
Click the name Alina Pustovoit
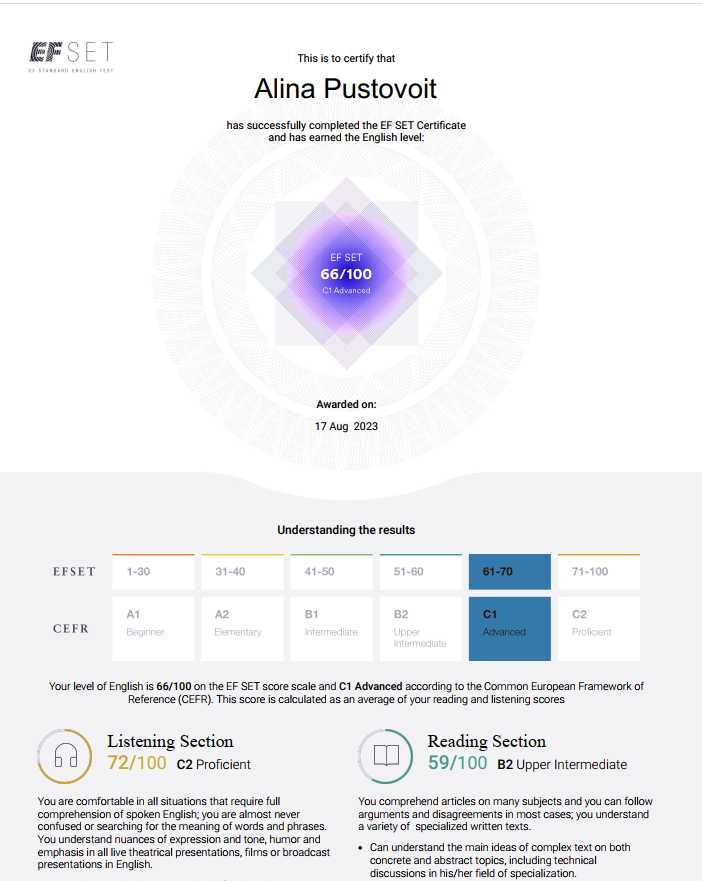click(346, 89)
